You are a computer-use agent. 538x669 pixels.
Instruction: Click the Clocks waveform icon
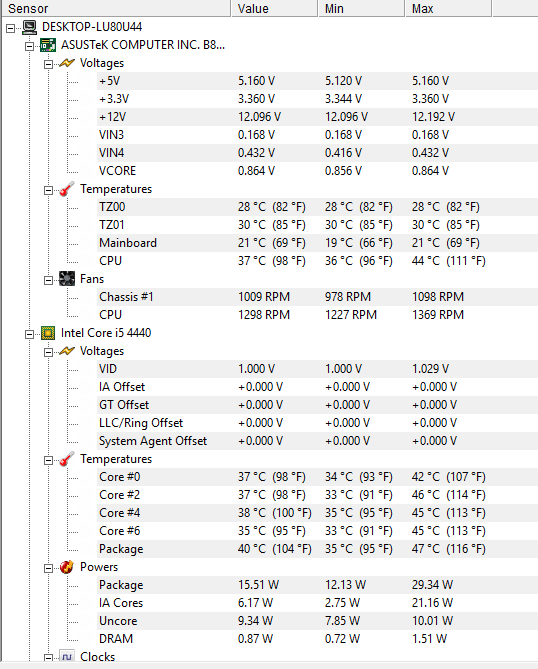click(67, 656)
